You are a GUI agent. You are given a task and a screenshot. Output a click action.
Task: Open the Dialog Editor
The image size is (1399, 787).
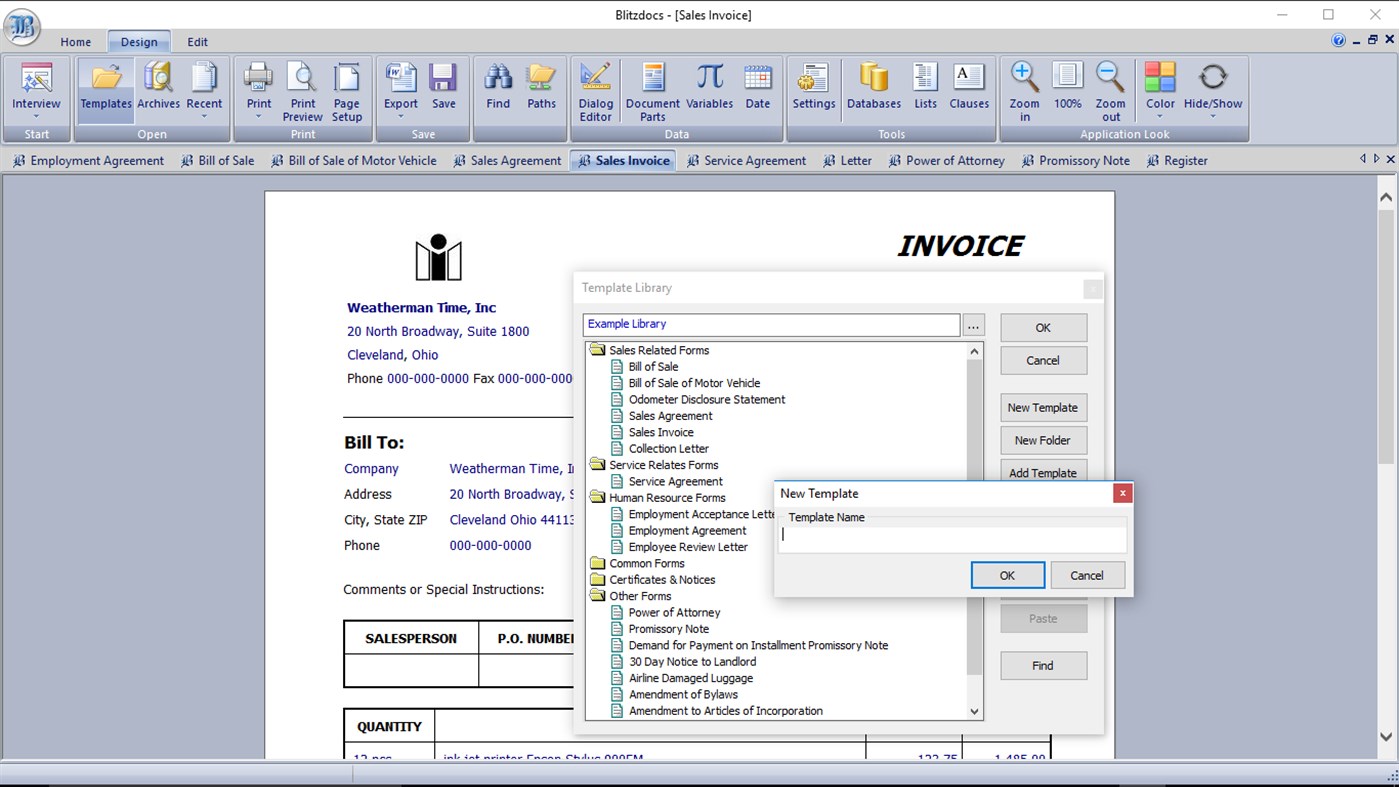click(x=595, y=90)
